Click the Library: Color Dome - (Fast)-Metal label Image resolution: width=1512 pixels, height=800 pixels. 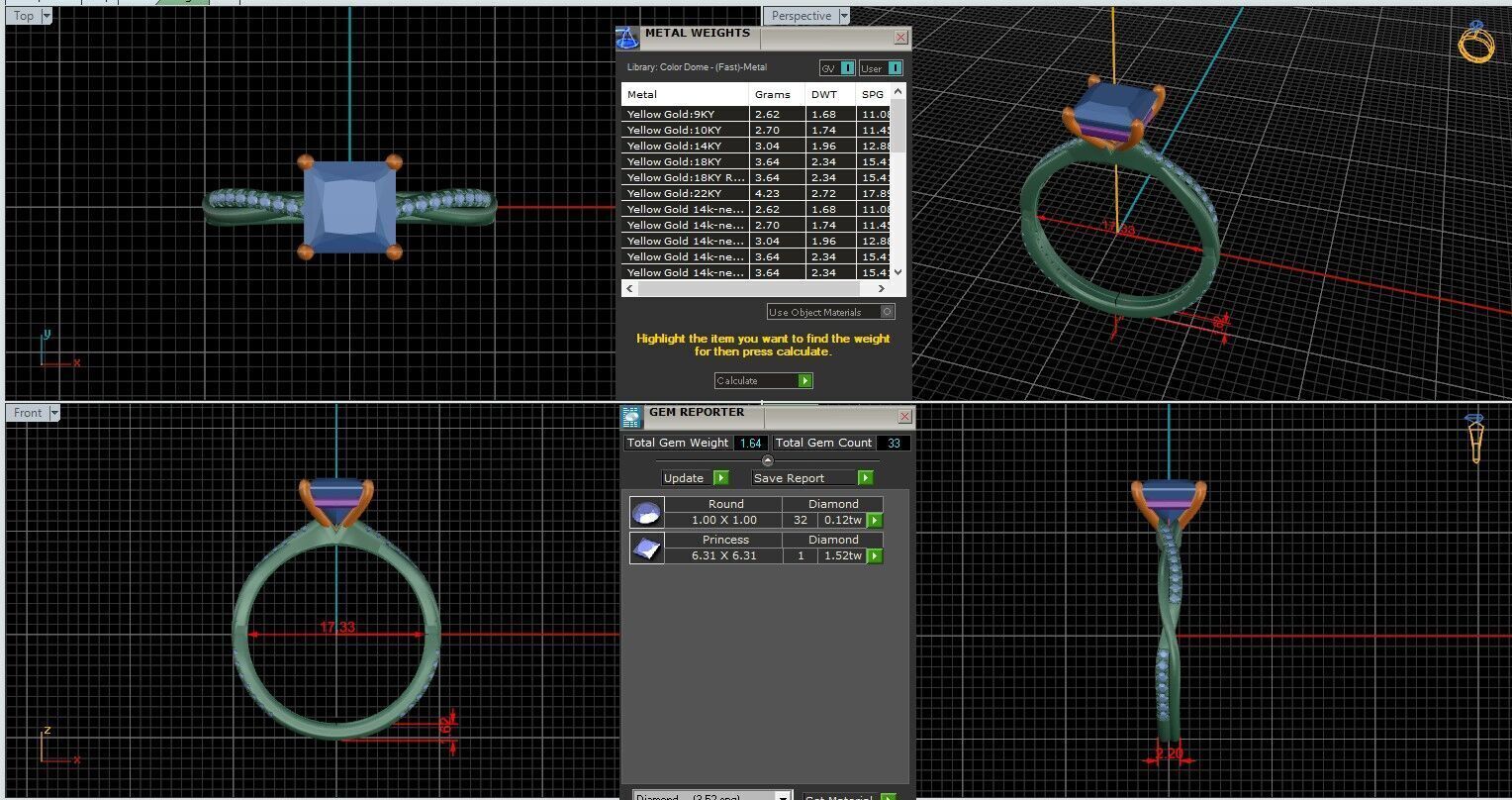pyautogui.click(x=697, y=67)
